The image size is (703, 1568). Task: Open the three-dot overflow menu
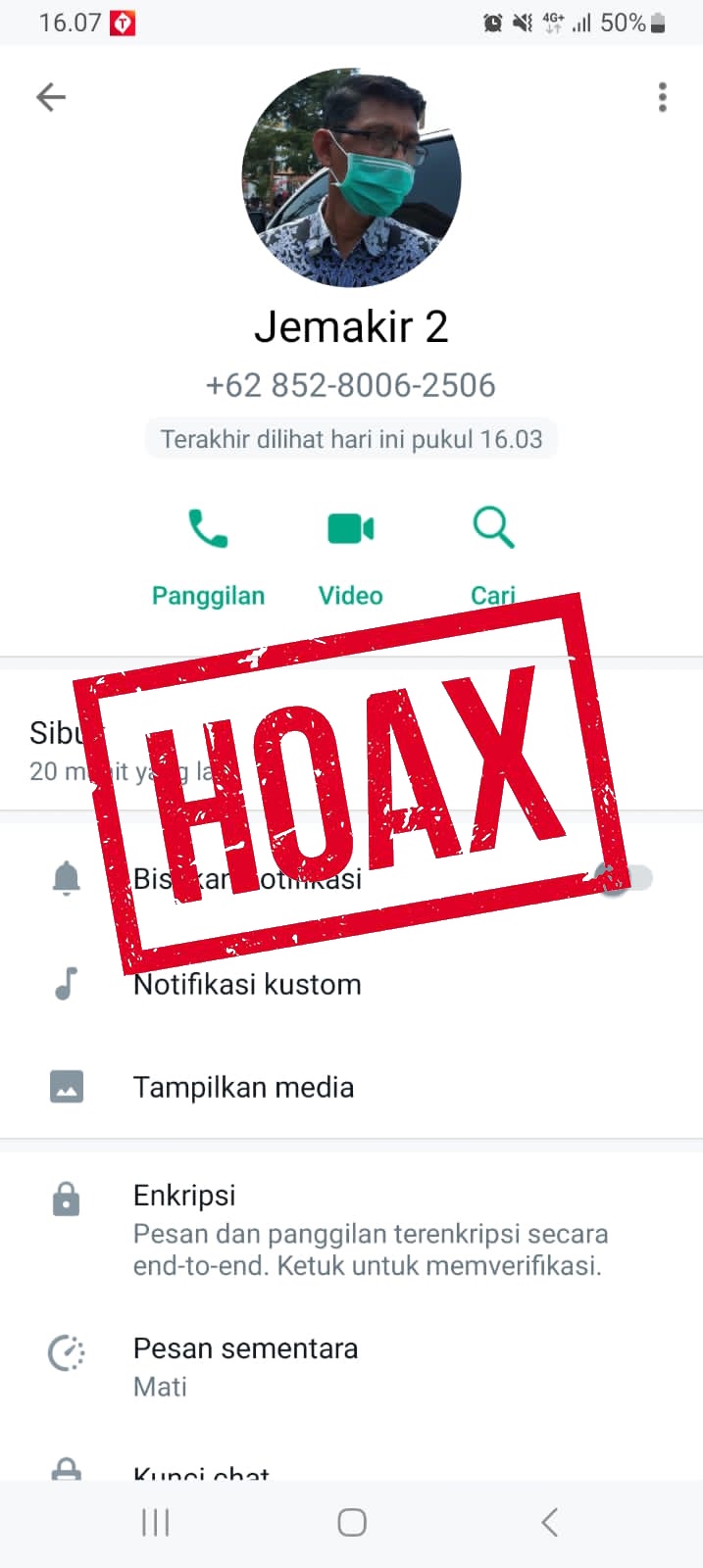(663, 97)
